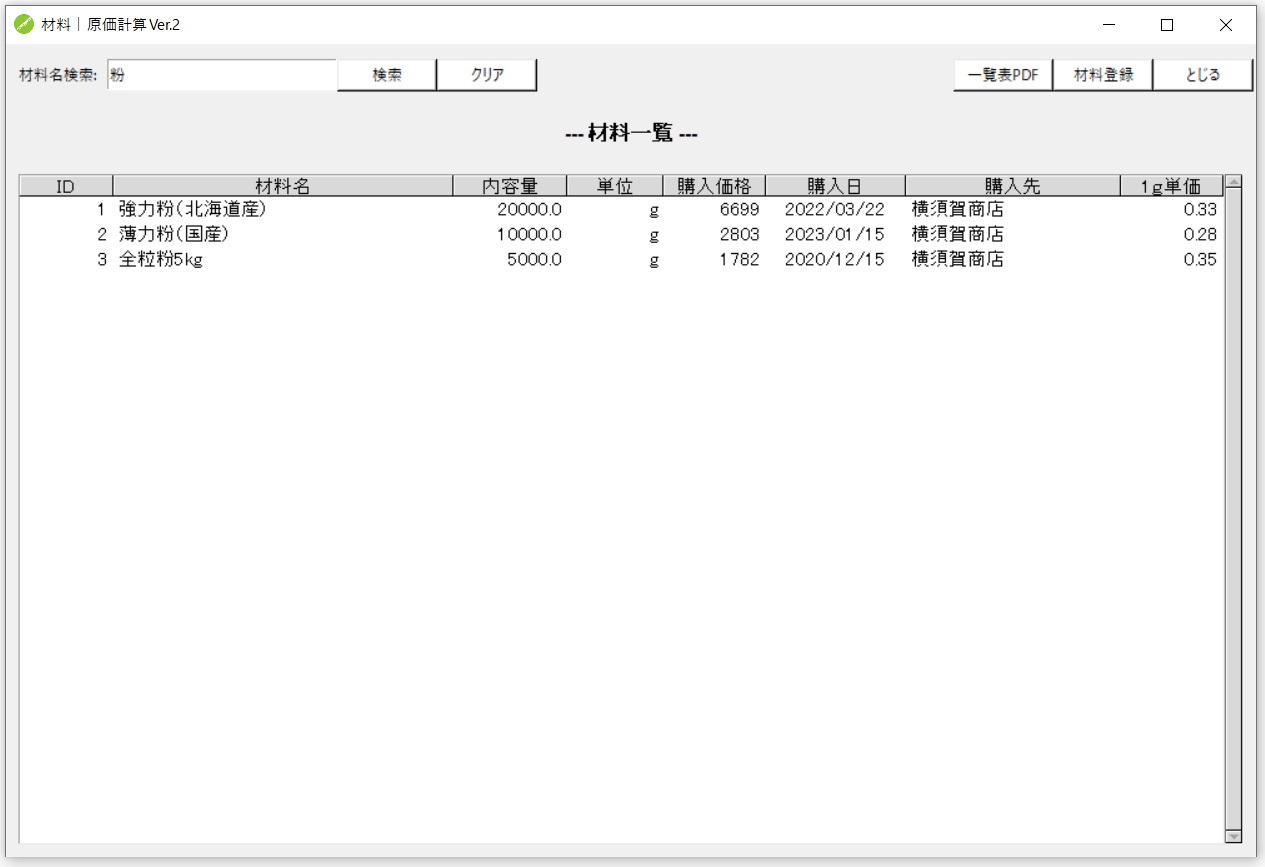Click the 内容量 column header

tap(512, 185)
